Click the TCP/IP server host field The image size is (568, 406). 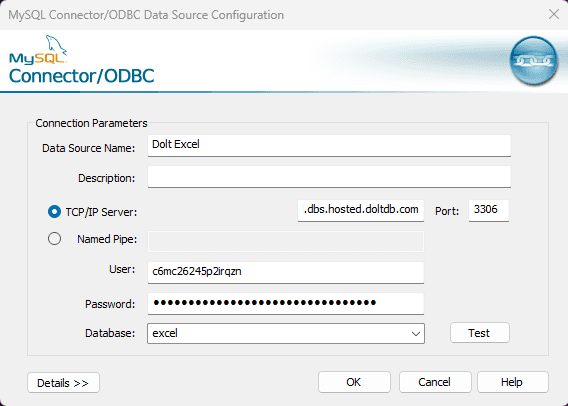pos(361,210)
